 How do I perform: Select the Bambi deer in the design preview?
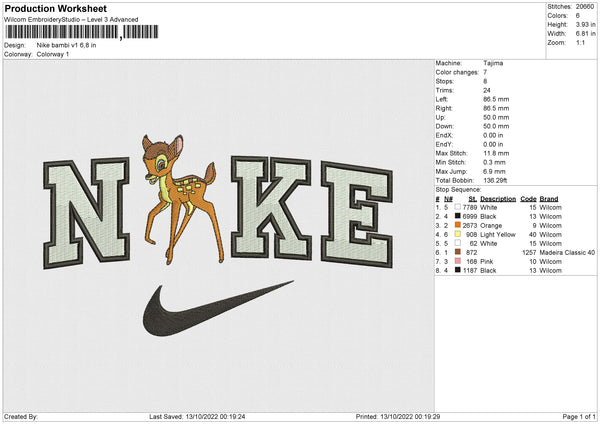[181, 199]
